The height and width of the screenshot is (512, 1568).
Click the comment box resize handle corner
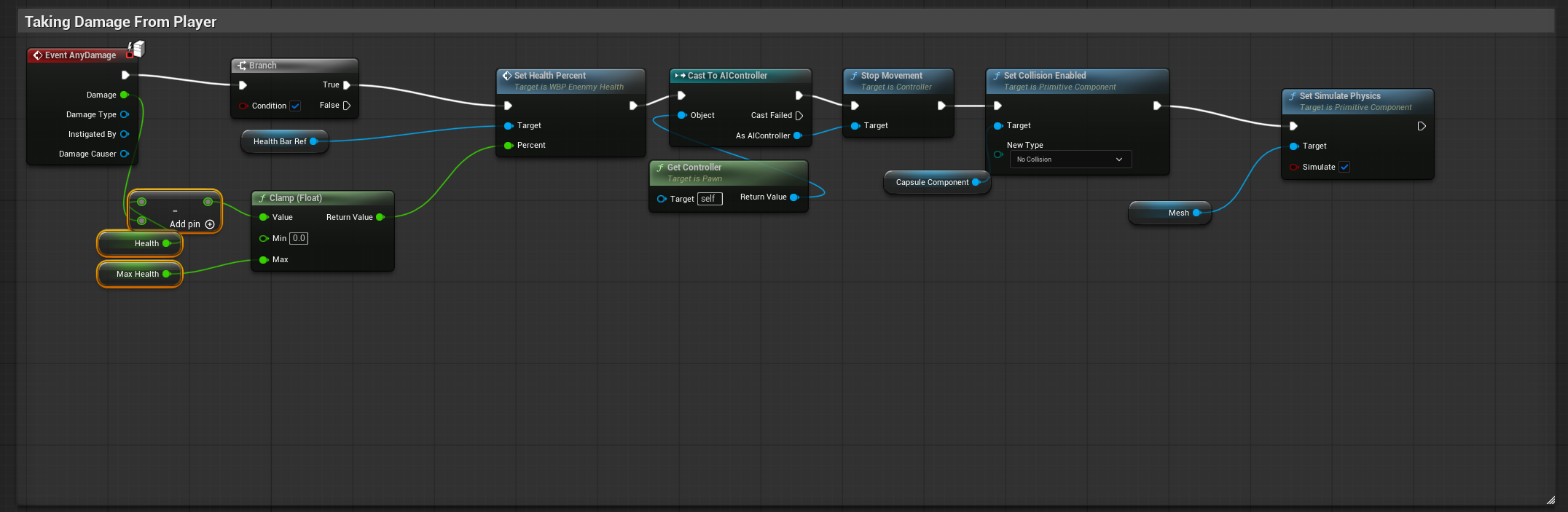(1551, 500)
